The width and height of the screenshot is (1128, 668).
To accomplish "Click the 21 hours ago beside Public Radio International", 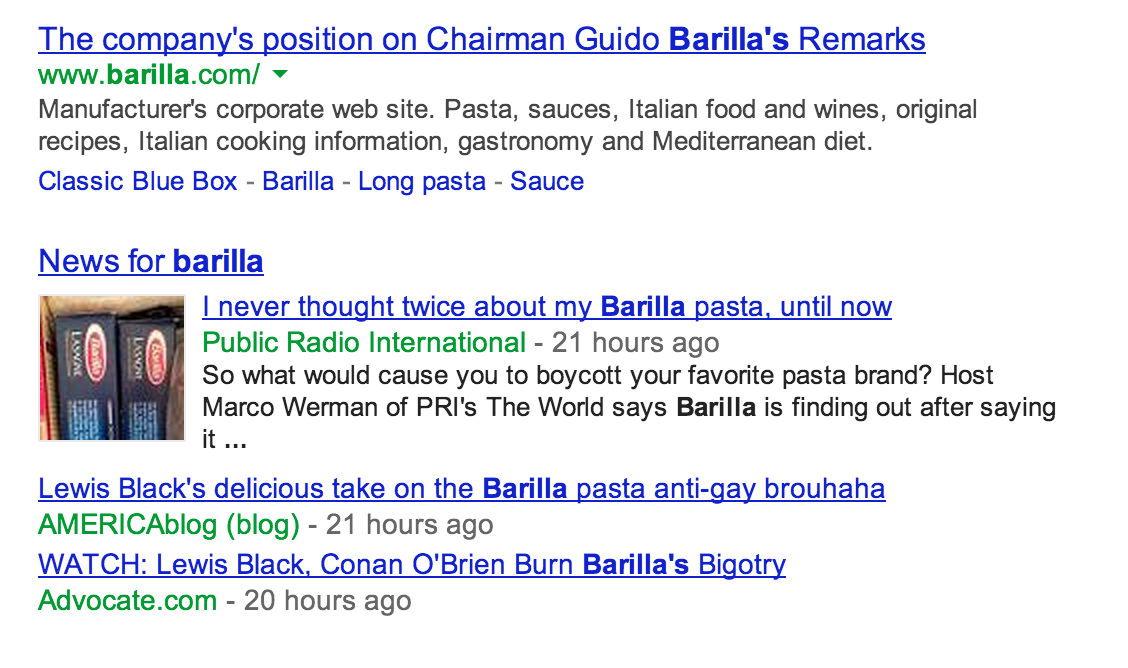I will click(635, 342).
